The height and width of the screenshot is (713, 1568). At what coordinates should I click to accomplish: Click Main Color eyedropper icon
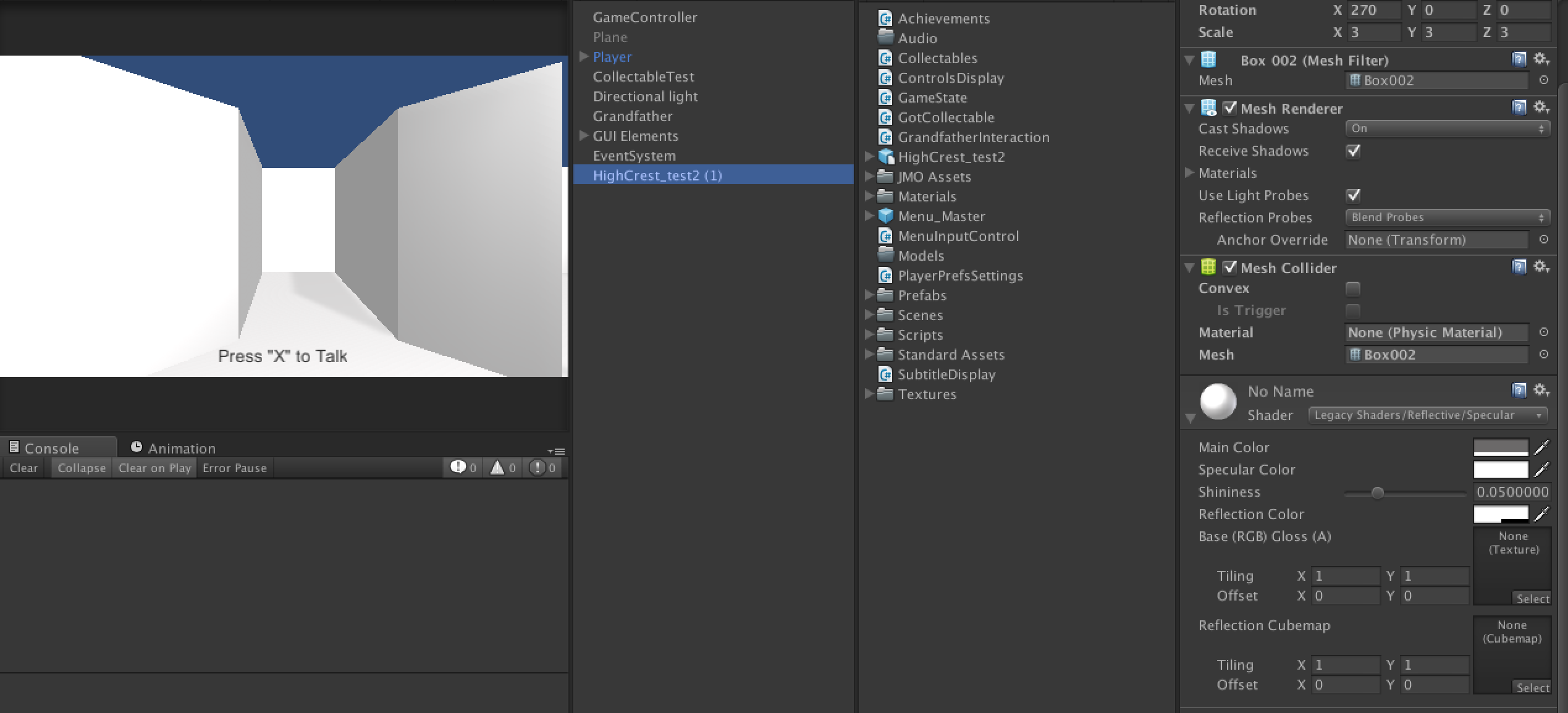[x=1542, y=447]
